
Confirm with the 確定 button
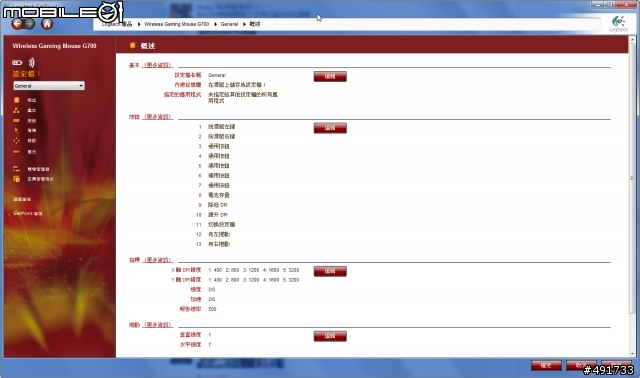pyautogui.click(x=546, y=365)
